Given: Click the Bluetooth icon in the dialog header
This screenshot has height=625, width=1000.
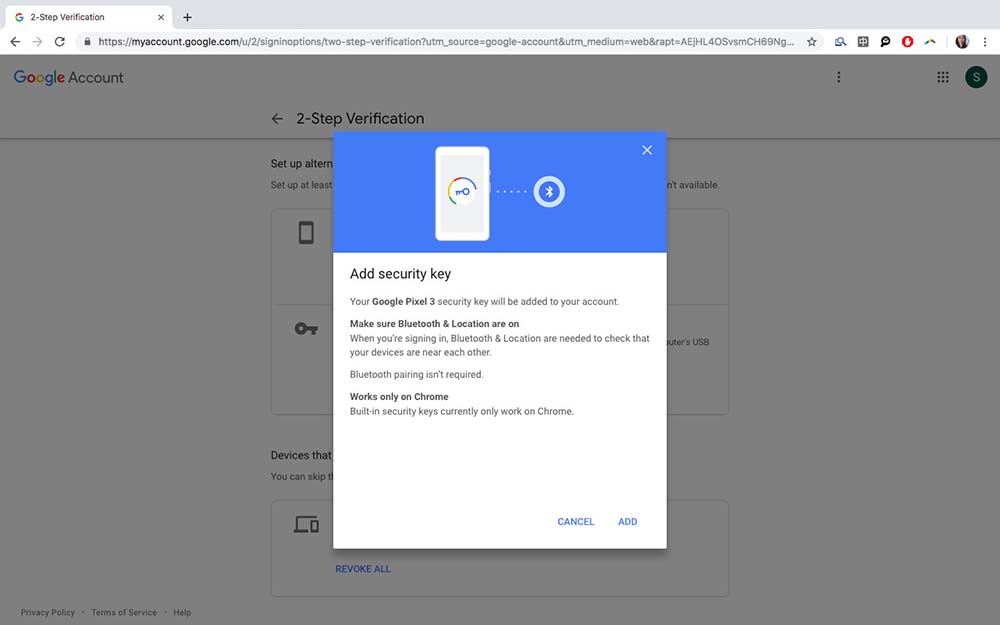Looking at the screenshot, I should [549, 191].
